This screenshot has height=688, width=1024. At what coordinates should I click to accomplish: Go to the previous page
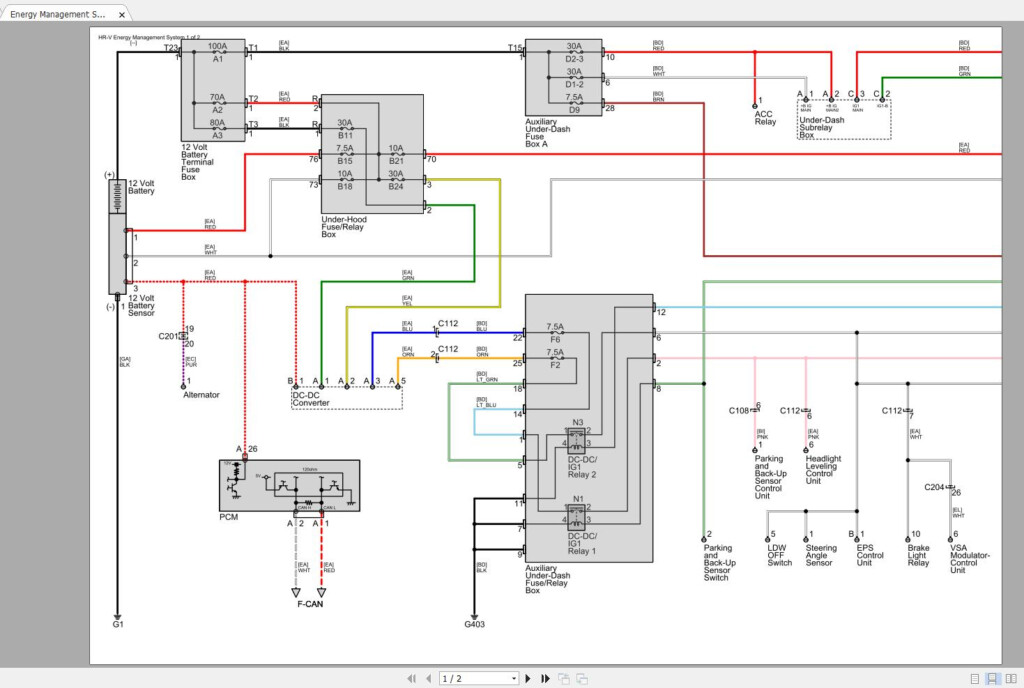[x=428, y=679]
